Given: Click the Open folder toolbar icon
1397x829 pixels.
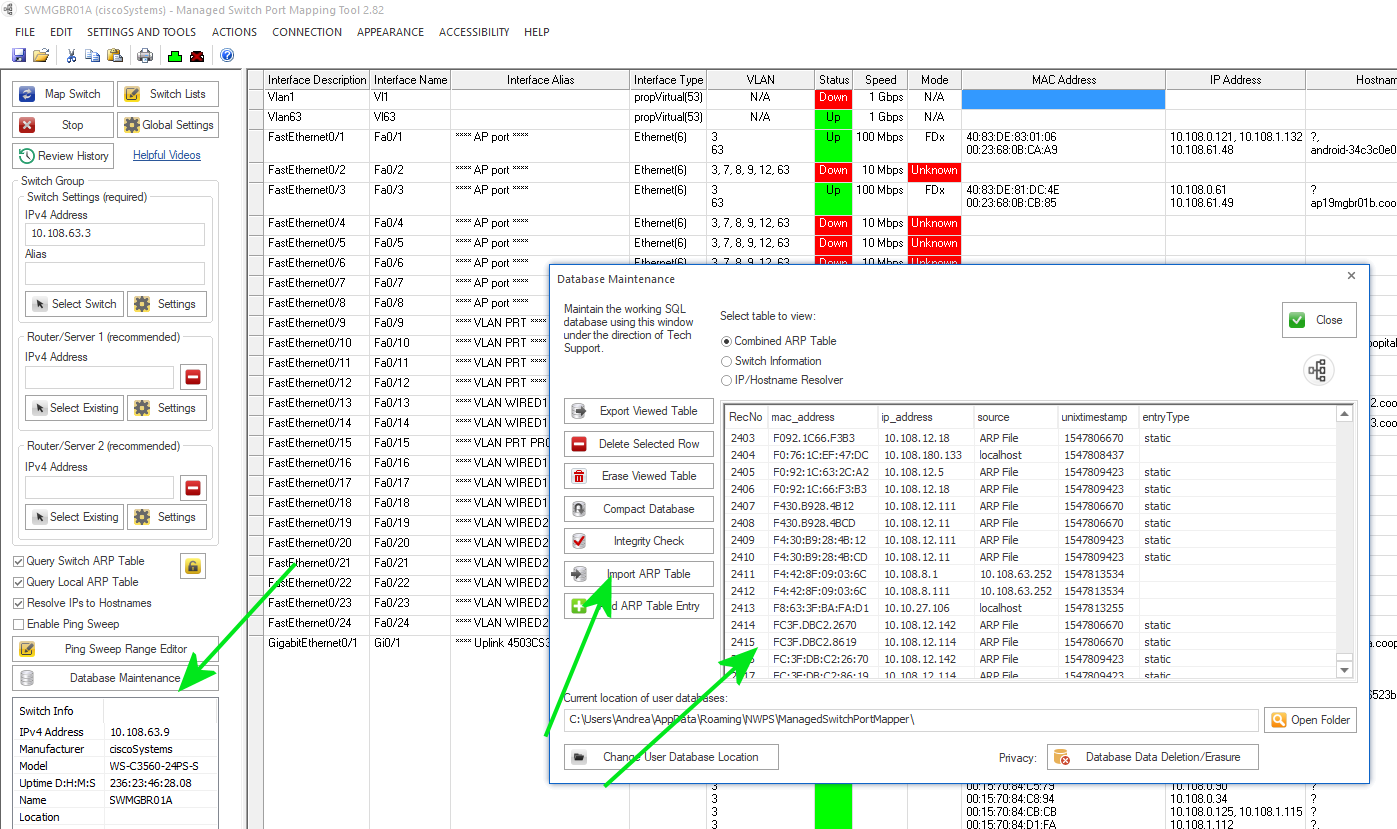Looking at the screenshot, I should (41, 55).
